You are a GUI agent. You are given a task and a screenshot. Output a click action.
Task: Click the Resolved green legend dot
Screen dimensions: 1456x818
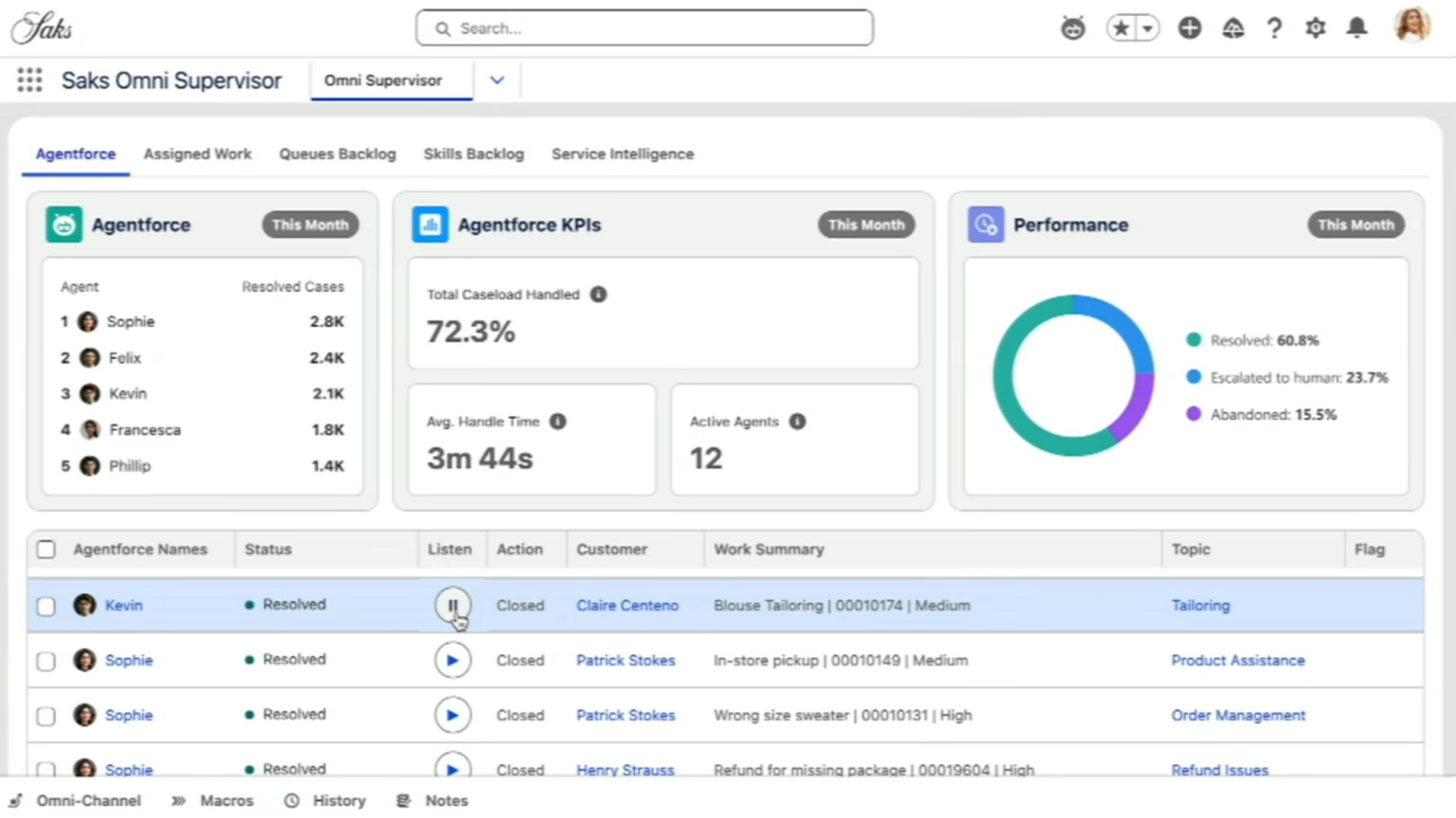(1193, 339)
